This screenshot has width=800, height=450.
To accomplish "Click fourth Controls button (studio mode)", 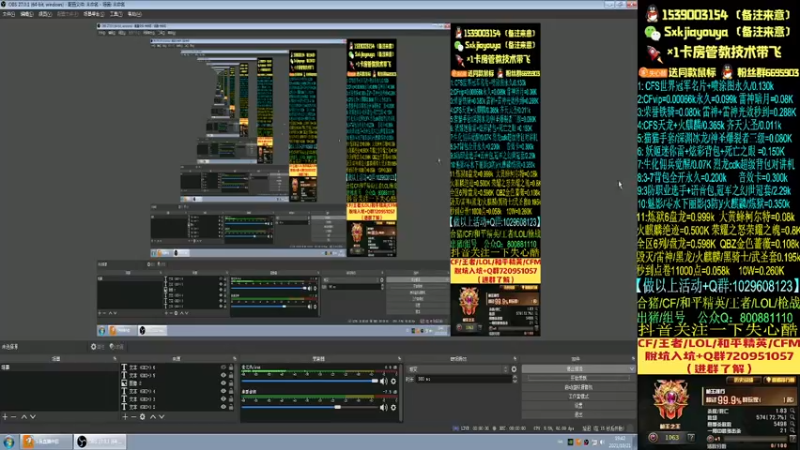I will coord(578,396).
